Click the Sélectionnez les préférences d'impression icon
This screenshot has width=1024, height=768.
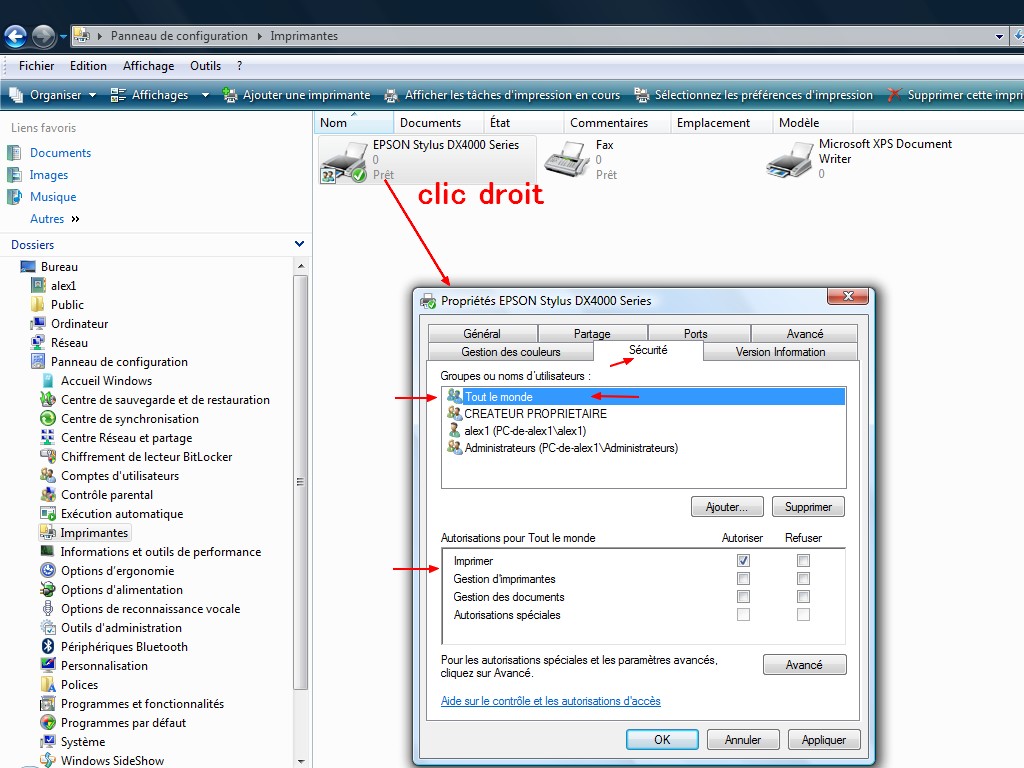click(x=642, y=95)
